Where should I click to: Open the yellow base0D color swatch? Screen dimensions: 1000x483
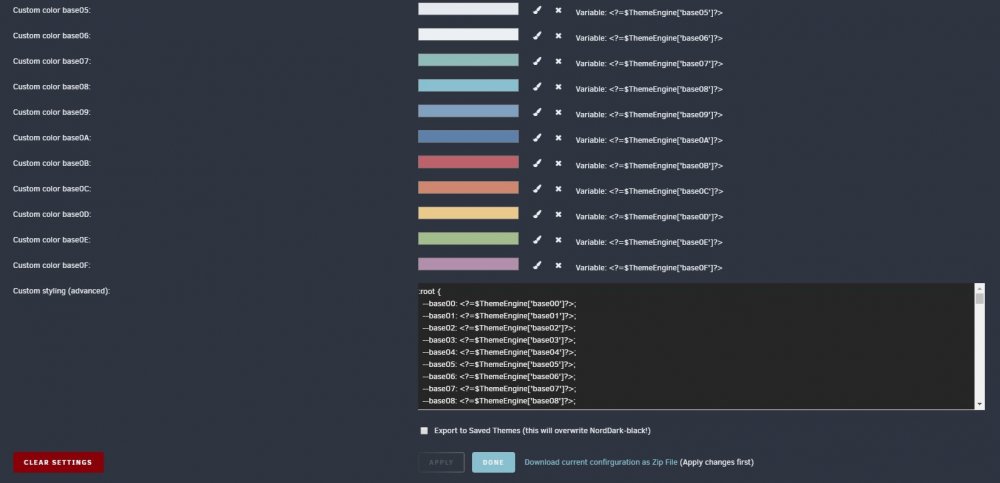pyautogui.click(x=468, y=213)
